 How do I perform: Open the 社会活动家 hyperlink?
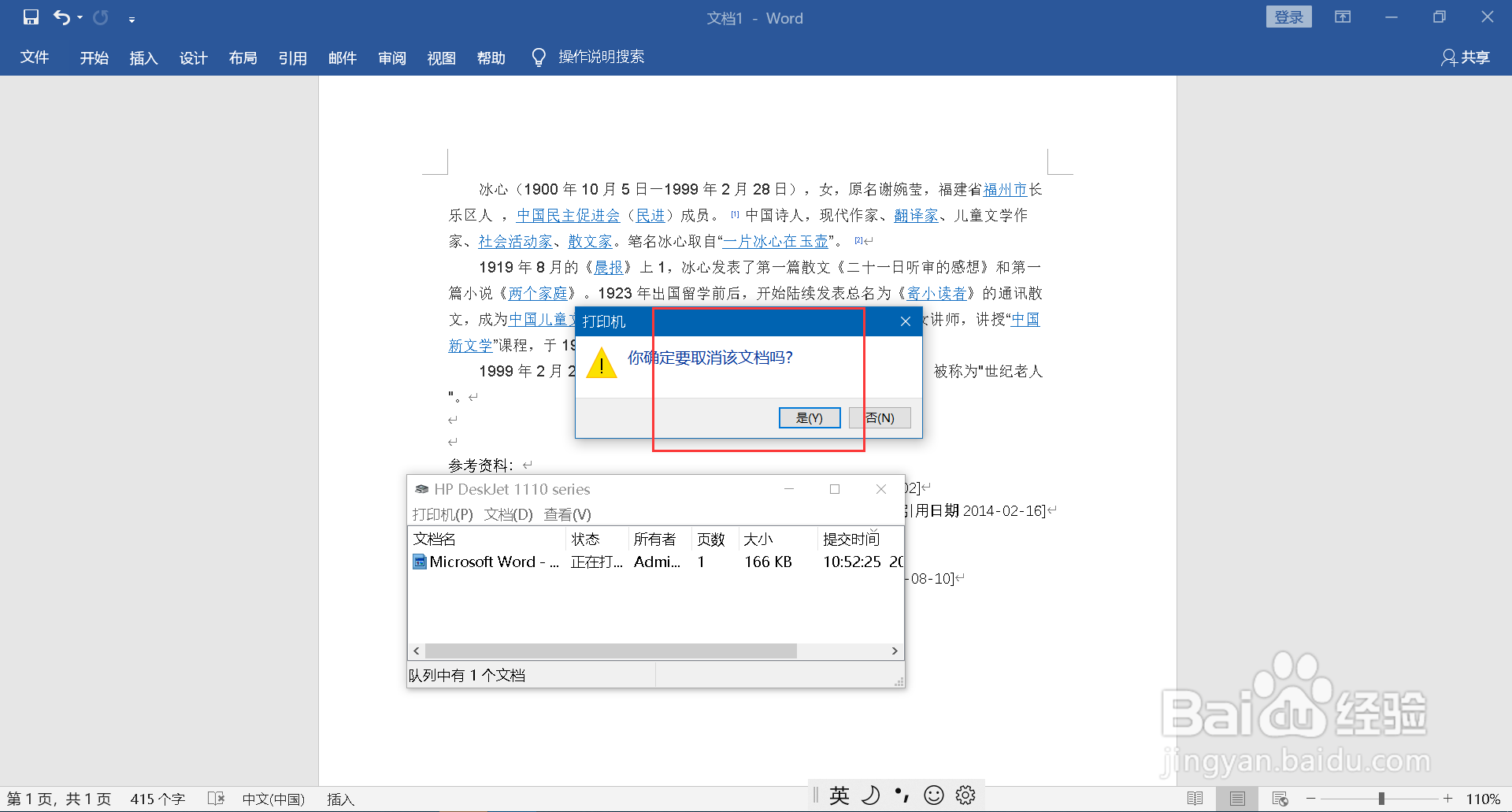coord(516,241)
